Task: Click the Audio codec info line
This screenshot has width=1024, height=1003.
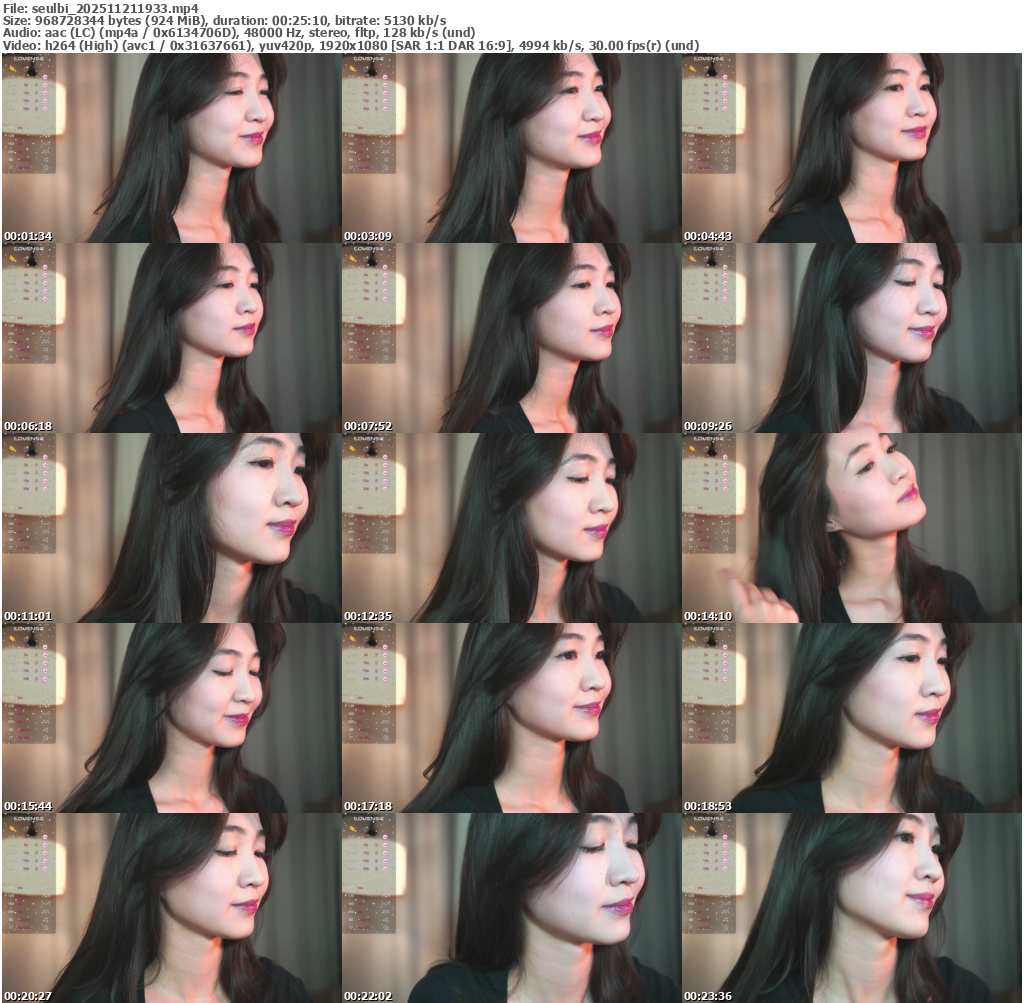Action: tap(238, 33)
